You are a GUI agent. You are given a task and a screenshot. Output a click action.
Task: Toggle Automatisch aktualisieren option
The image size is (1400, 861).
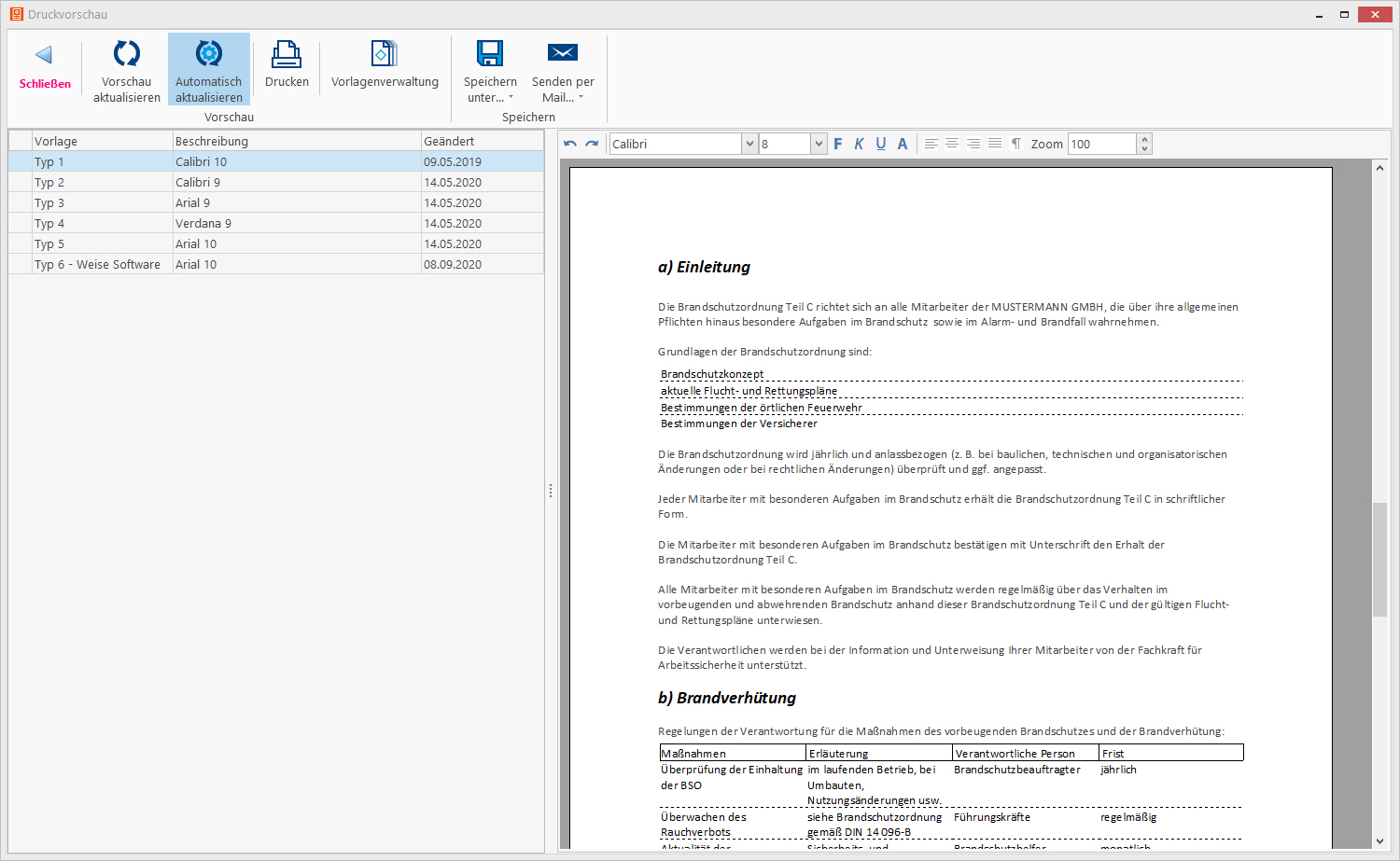click(209, 70)
